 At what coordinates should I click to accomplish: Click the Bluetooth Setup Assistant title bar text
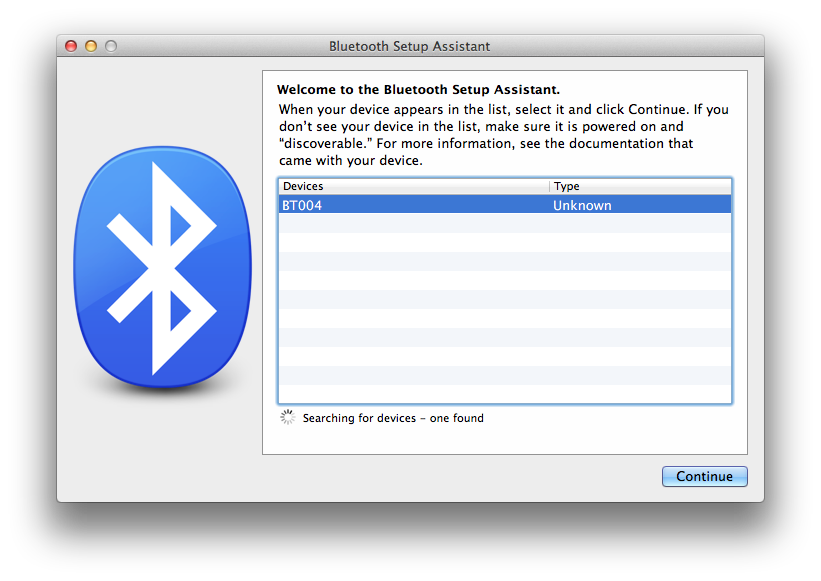pyautogui.click(x=409, y=46)
